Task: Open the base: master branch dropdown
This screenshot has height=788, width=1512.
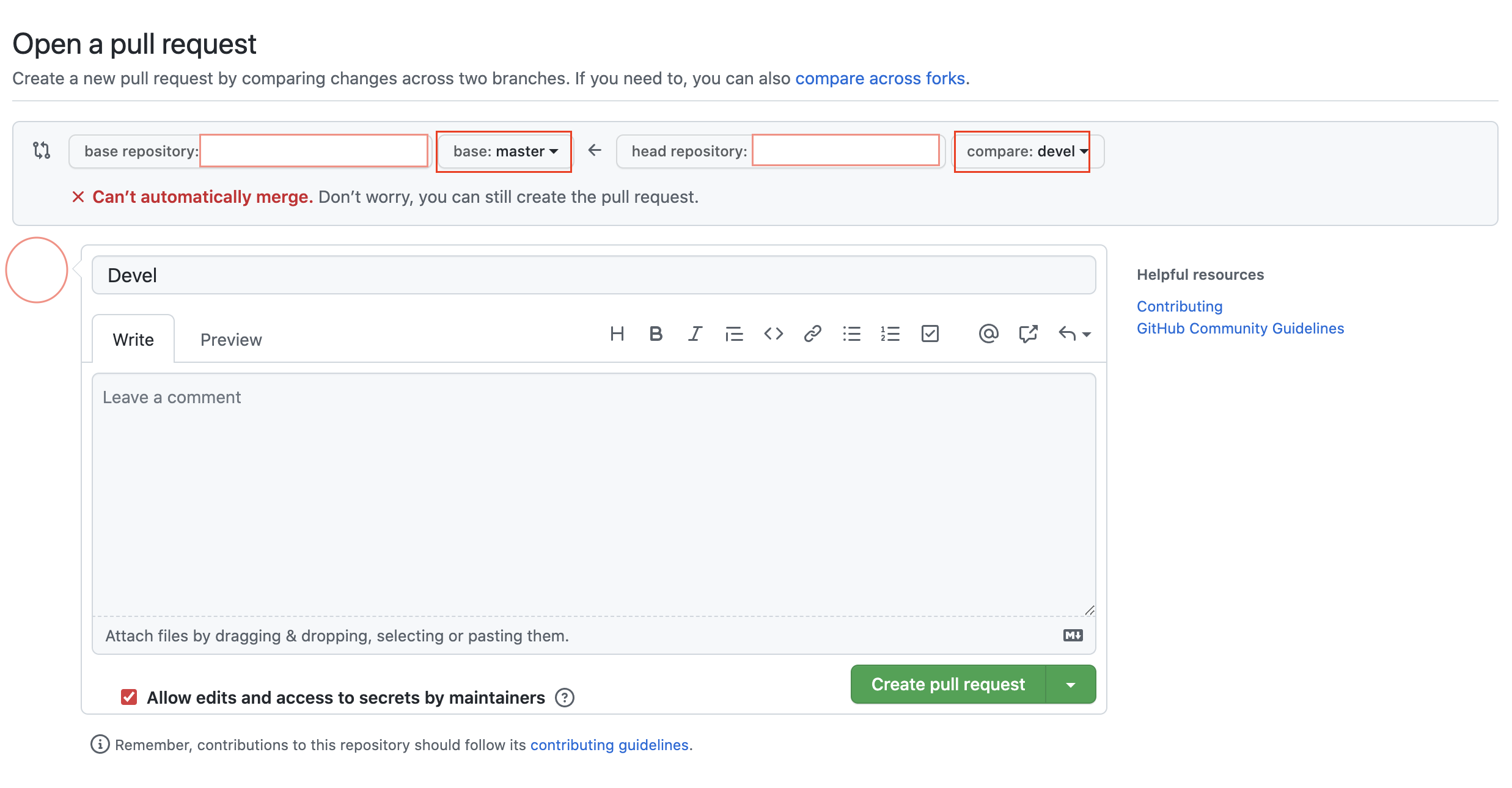Action: (x=505, y=151)
